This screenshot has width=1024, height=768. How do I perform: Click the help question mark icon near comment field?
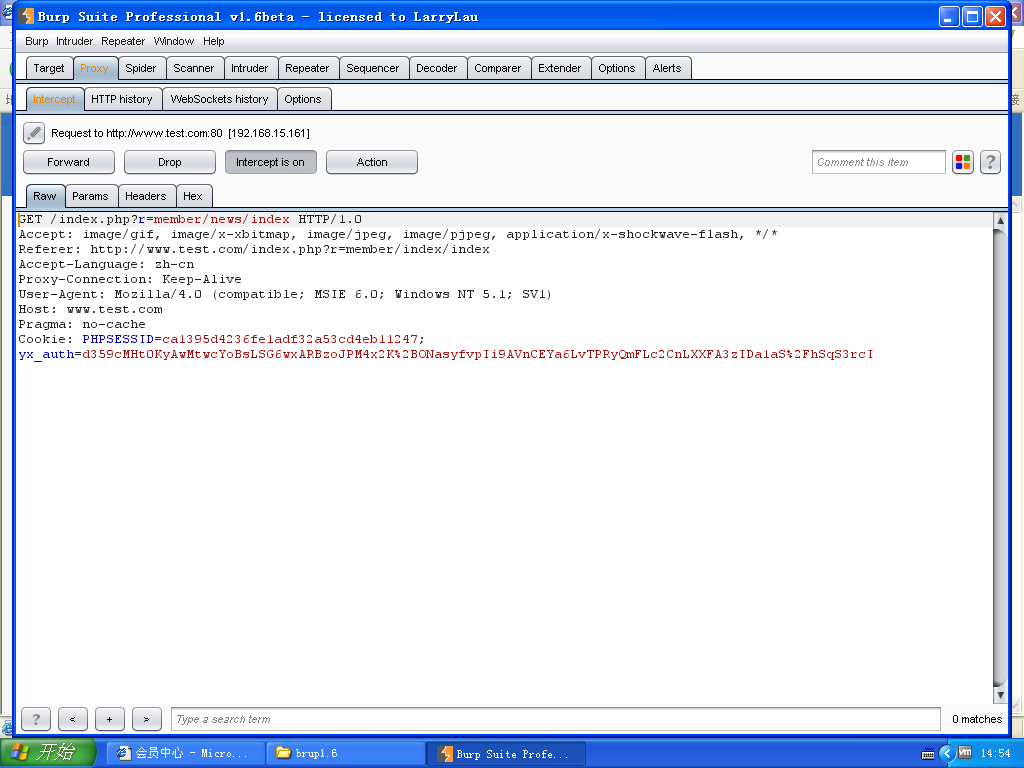pos(990,162)
